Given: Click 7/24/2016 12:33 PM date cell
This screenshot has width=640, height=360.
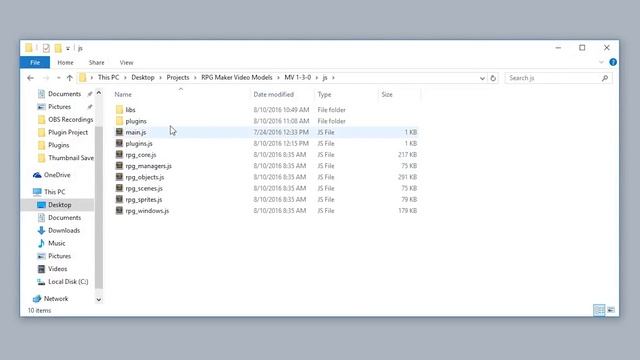Looking at the screenshot, I should [281, 132].
